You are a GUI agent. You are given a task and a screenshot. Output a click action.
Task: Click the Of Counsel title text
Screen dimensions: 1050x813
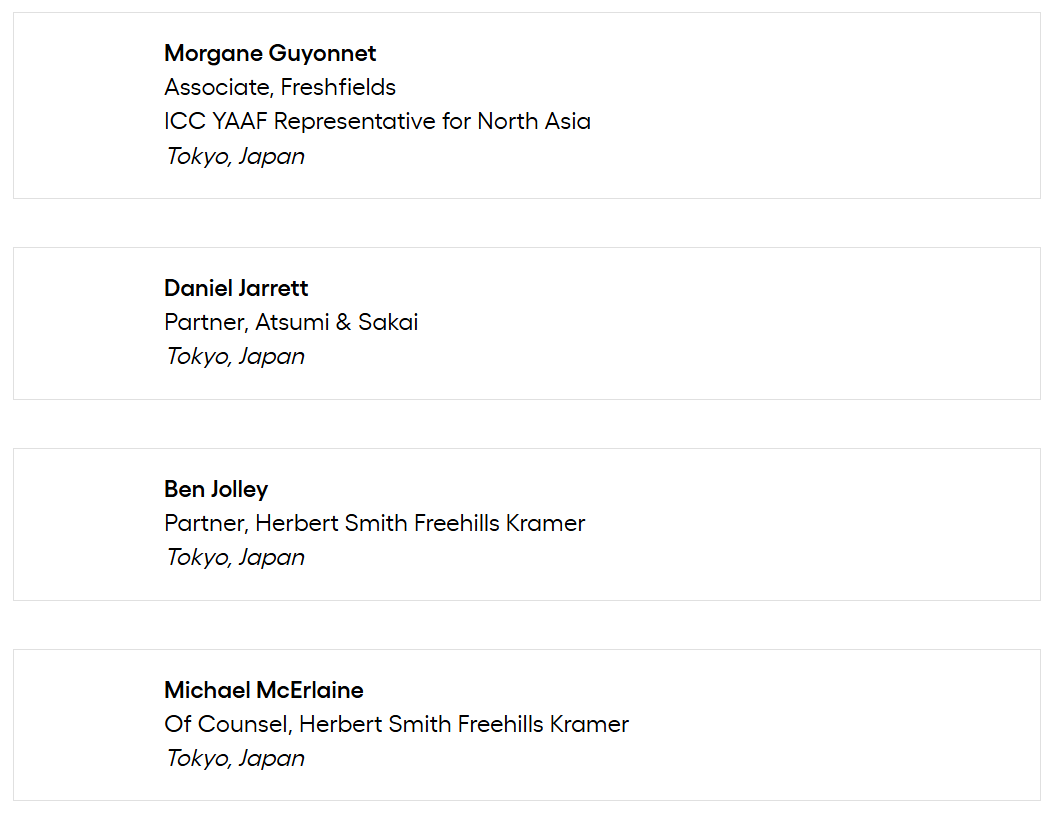click(x=226, y=724)
